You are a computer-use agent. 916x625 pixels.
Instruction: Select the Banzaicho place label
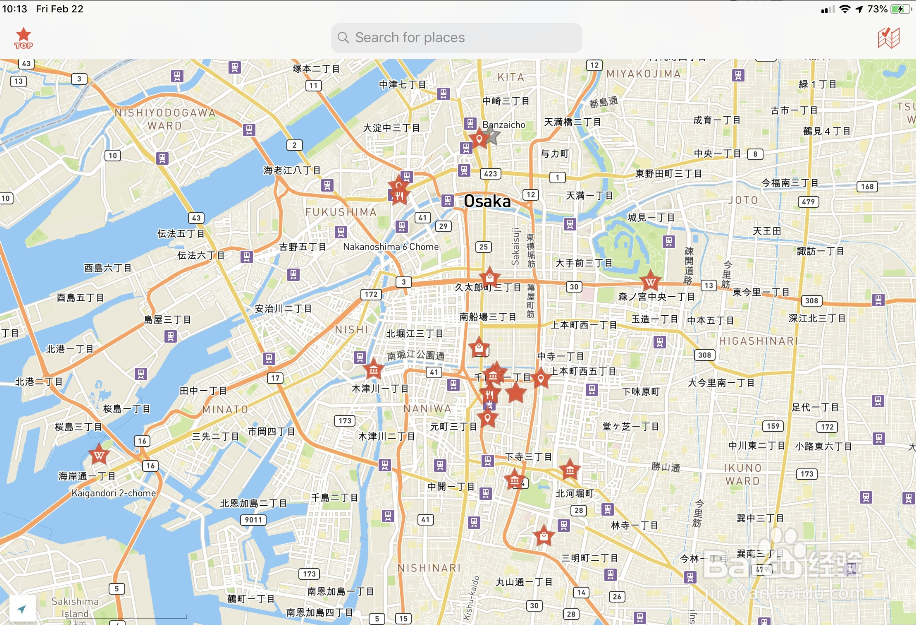click(504, 124)
